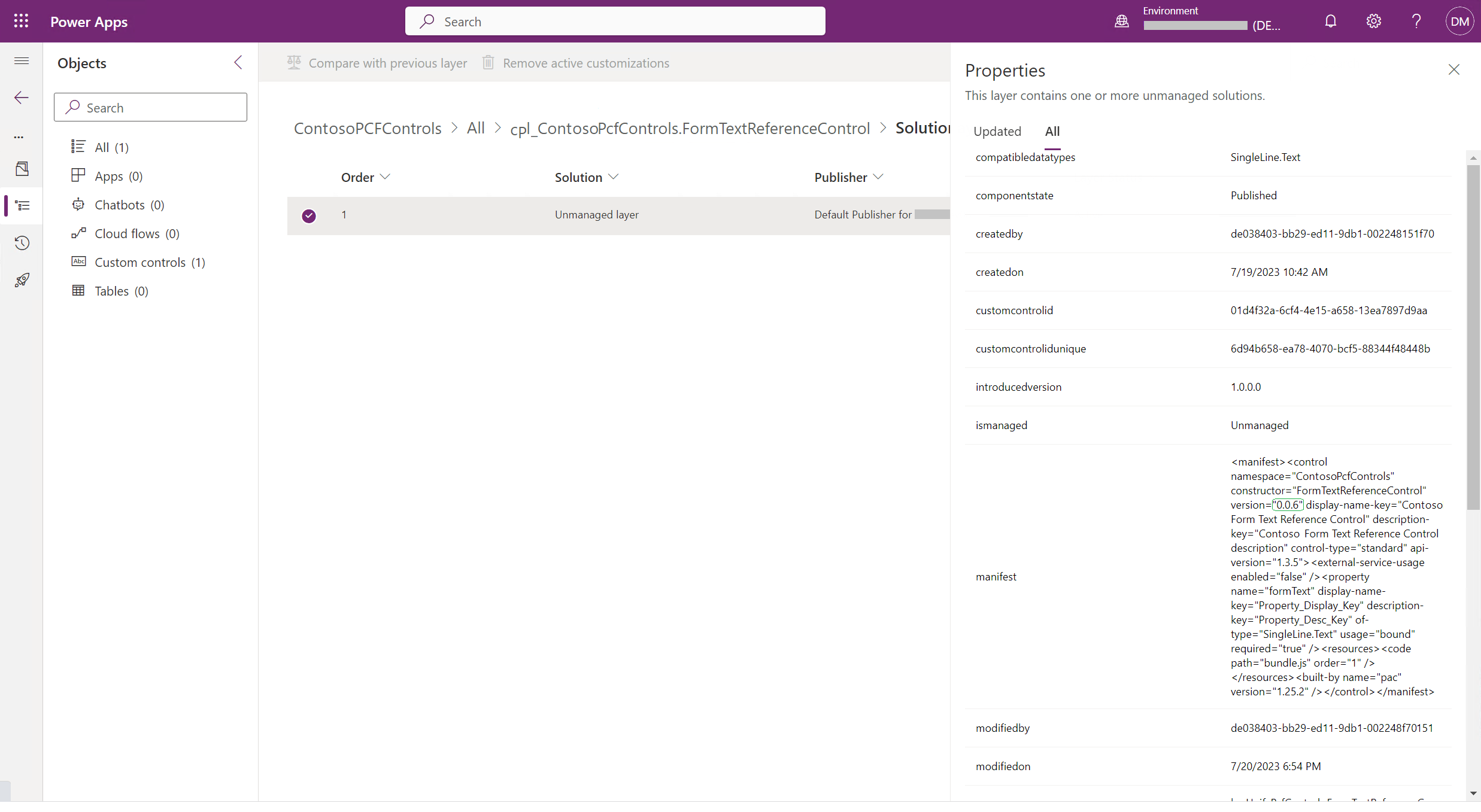1481x812 pixels.
Task: Click the Objects search field
Action: pos(150,108)
